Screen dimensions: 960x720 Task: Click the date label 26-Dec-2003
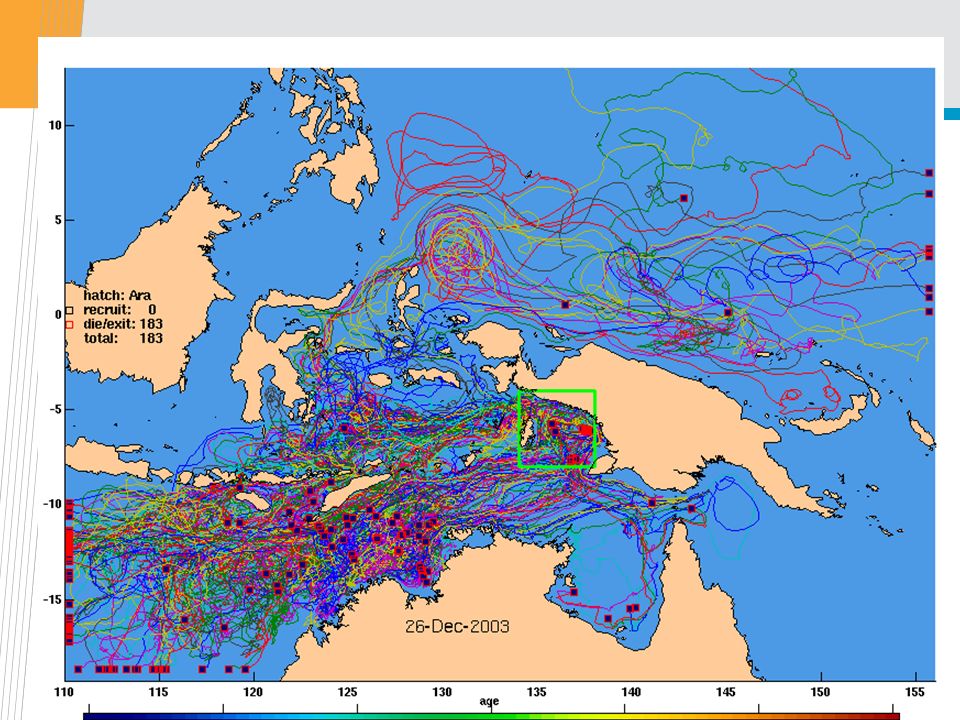click(457, 626)
